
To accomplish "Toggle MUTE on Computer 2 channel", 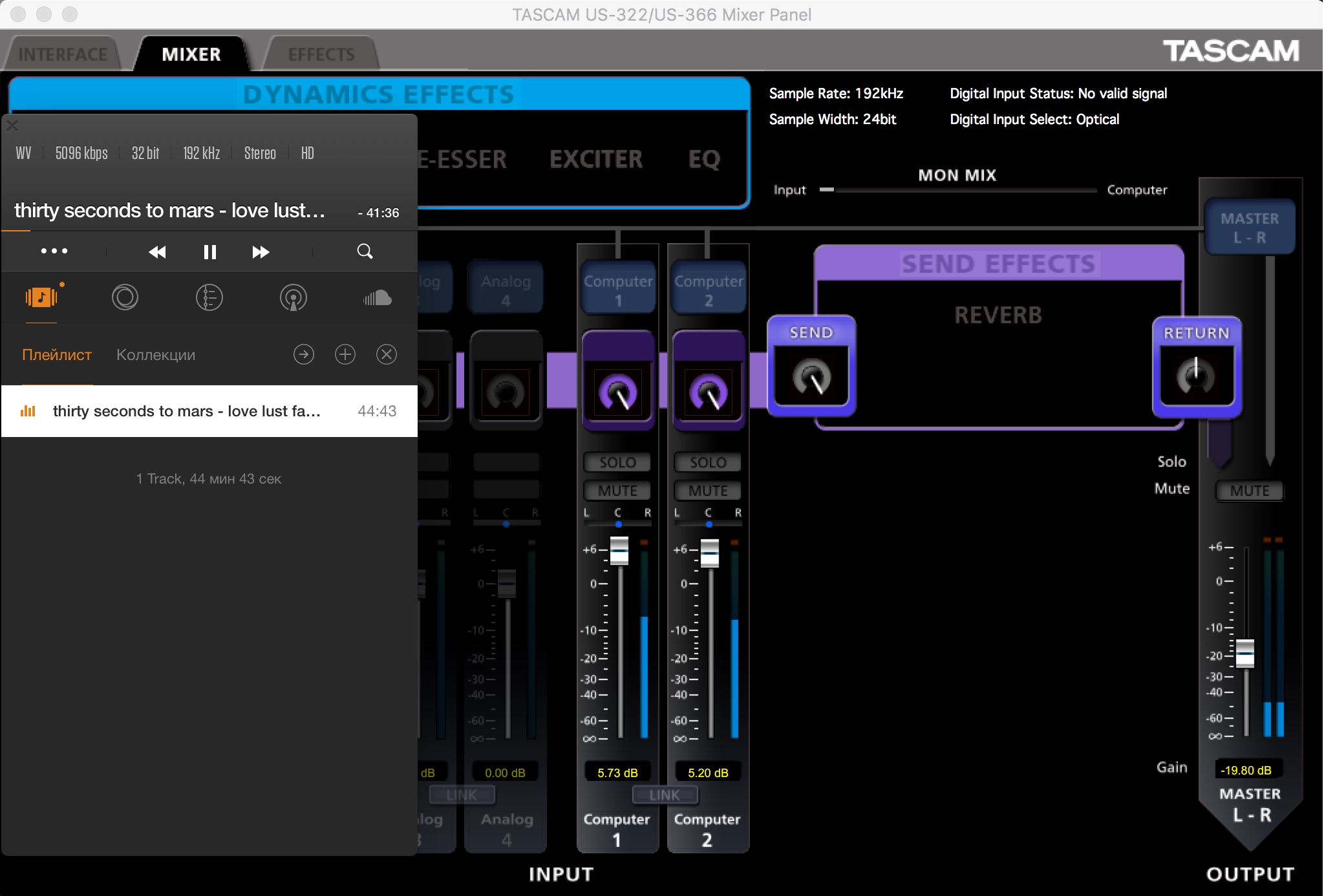I will [708, 491].
